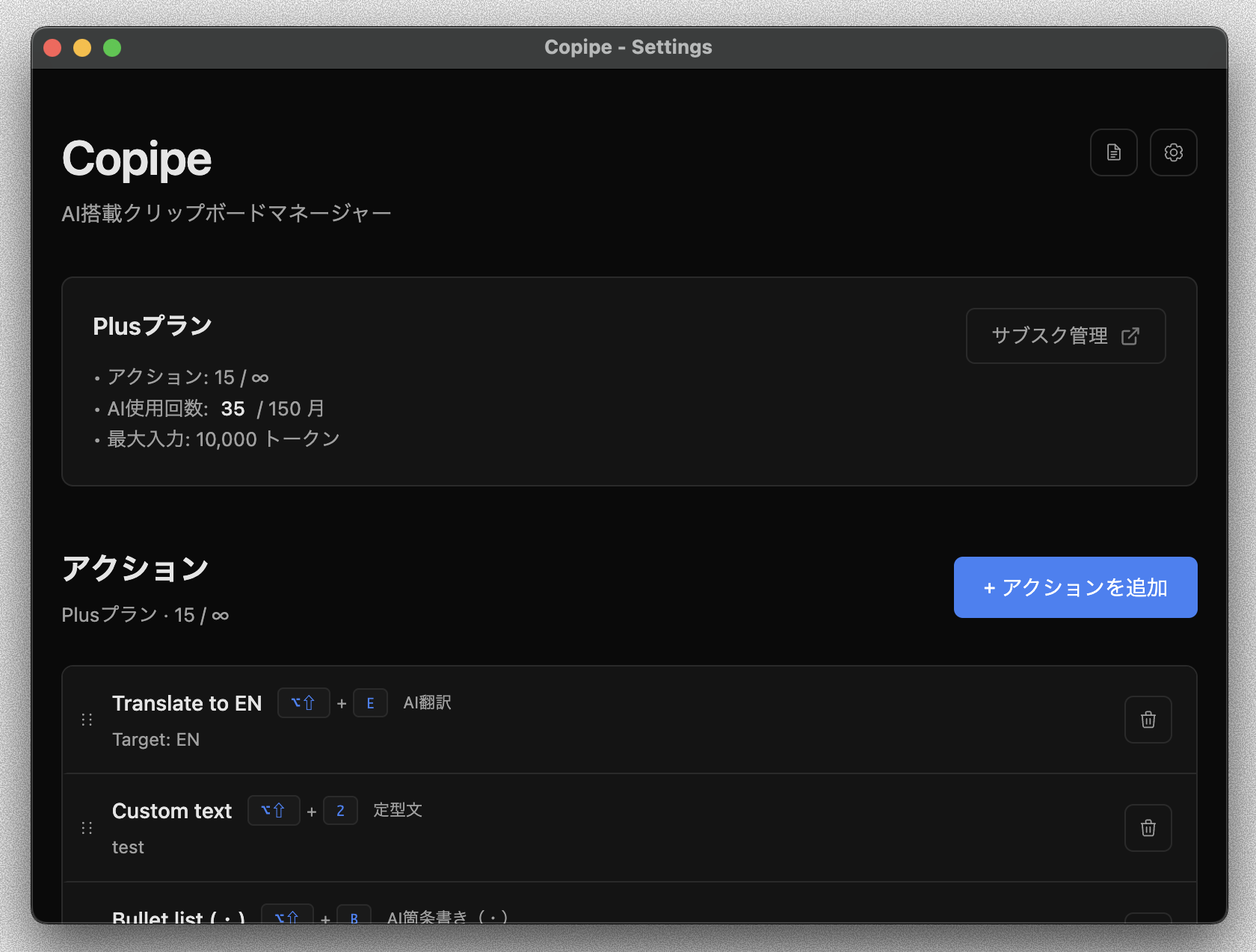This screenshot has height=952, width=1256.
Task: Click the drag handle beside Translate to EN
Action: [87, 720]
